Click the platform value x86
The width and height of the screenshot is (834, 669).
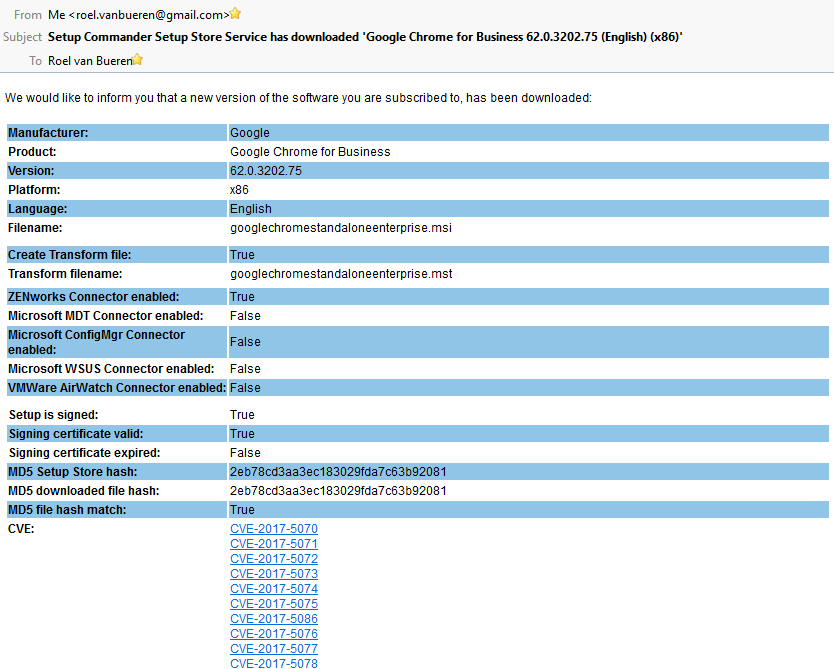239,190
